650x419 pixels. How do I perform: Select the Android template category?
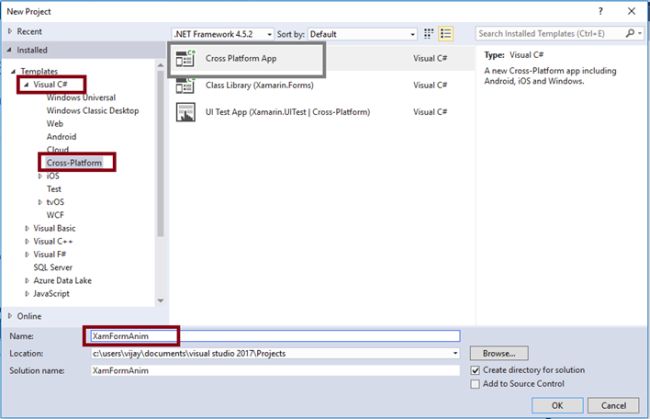(61, 137)
